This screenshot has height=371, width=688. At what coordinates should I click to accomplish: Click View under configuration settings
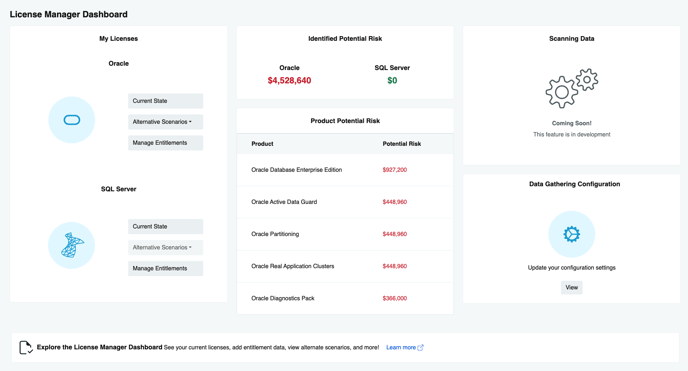coord(572,288)
